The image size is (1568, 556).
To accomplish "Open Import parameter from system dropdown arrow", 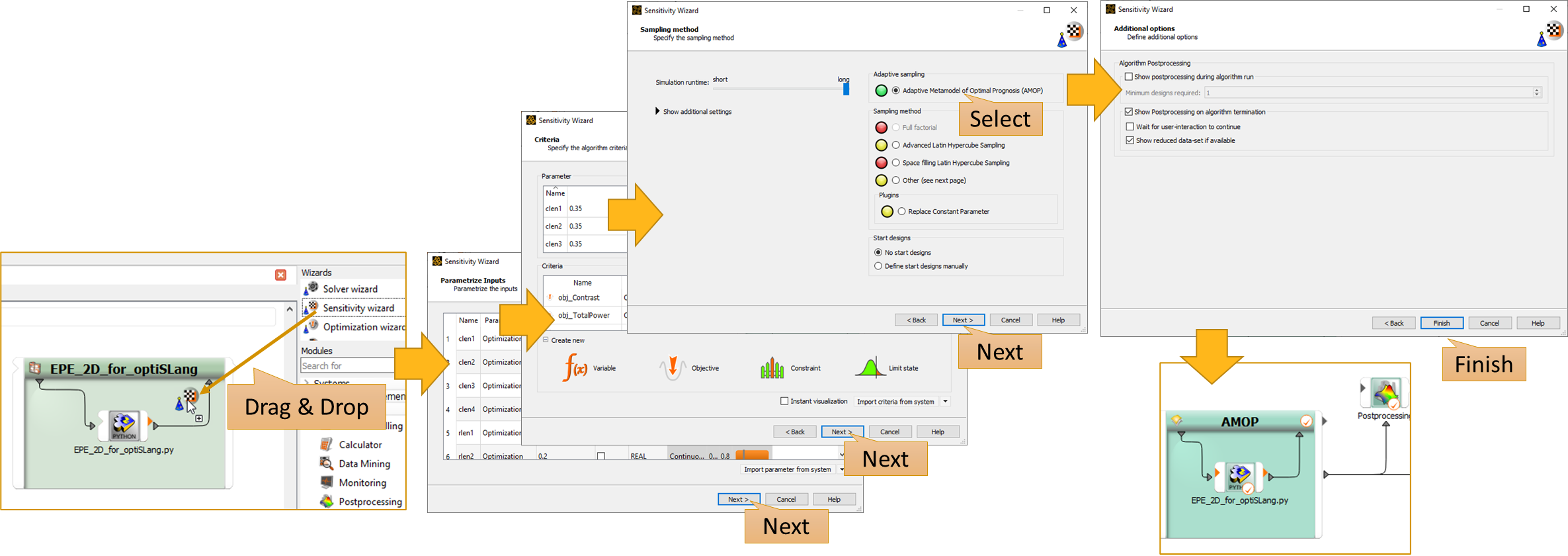I will pos(841,469).
